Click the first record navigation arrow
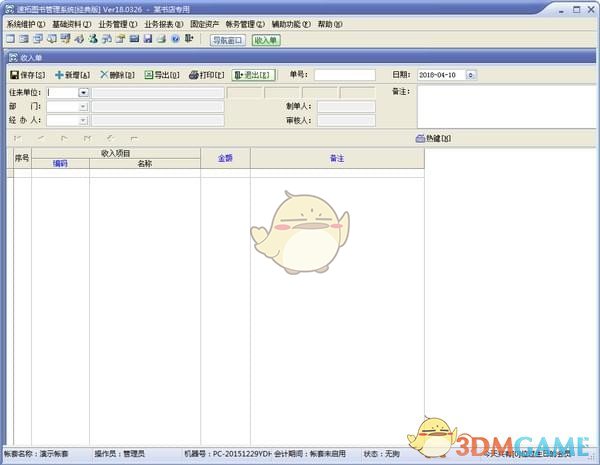This screenshot has height=465, width=600. click(18, 139)
